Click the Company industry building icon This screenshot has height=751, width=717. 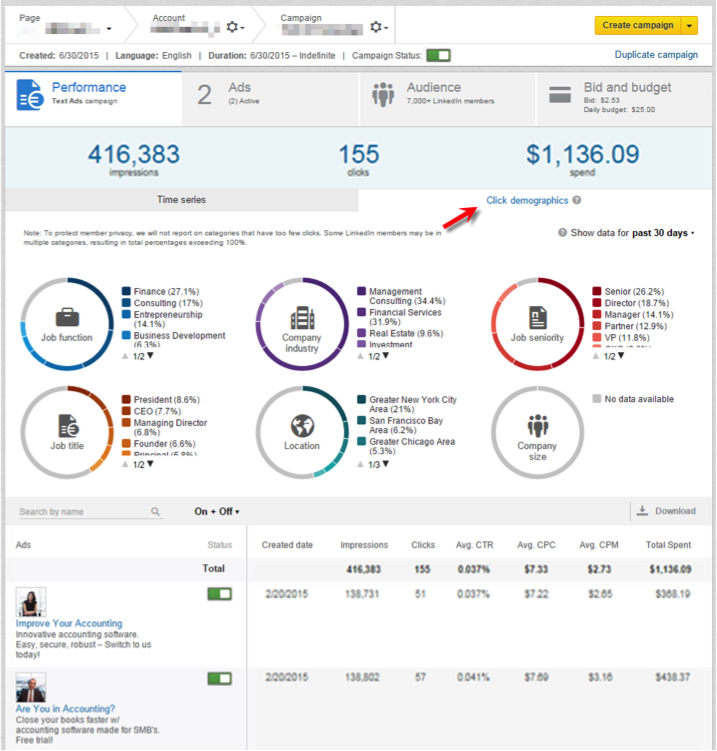[302, 318]
